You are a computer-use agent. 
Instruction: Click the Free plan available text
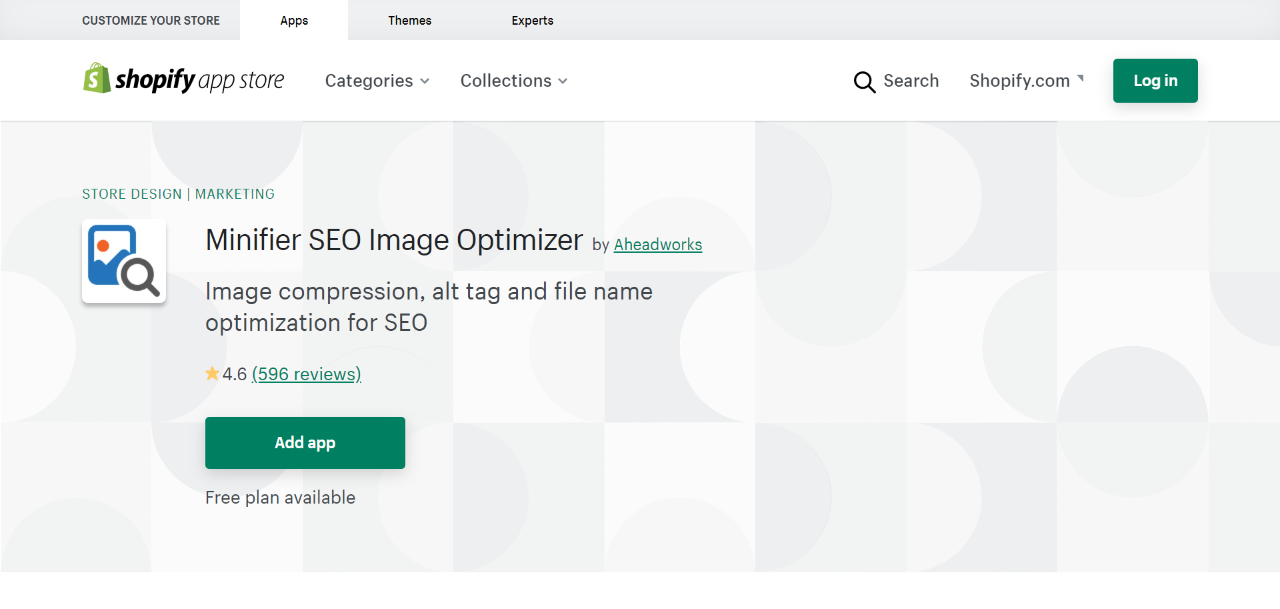[280, 497]
